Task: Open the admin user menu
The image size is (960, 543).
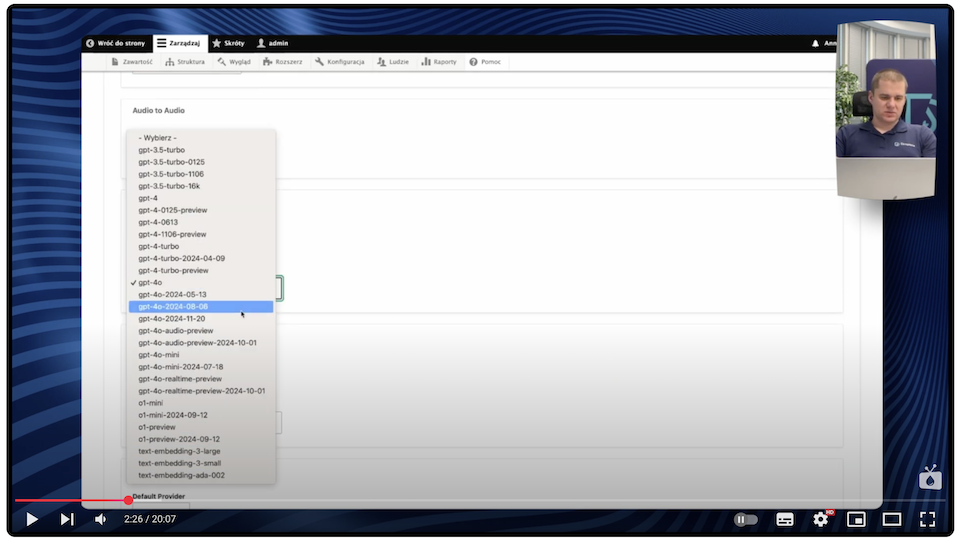Action: pos(272,43)
